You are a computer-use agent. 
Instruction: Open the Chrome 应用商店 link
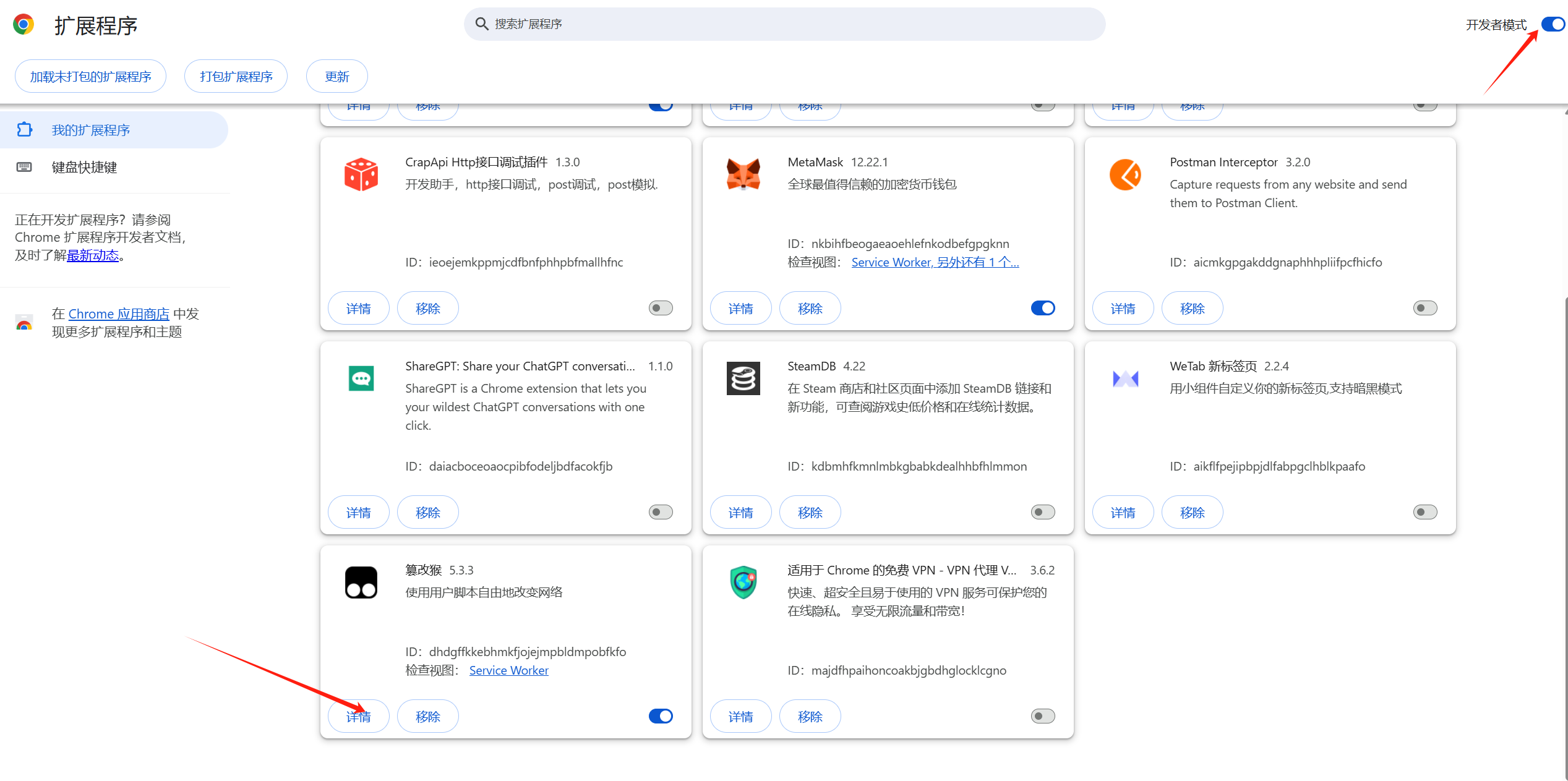point(119,314)
